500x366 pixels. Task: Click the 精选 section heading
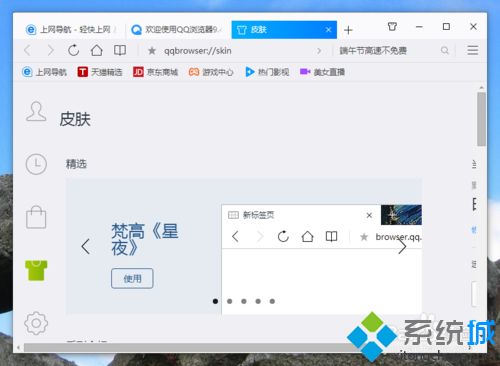(x=76, y=164)
